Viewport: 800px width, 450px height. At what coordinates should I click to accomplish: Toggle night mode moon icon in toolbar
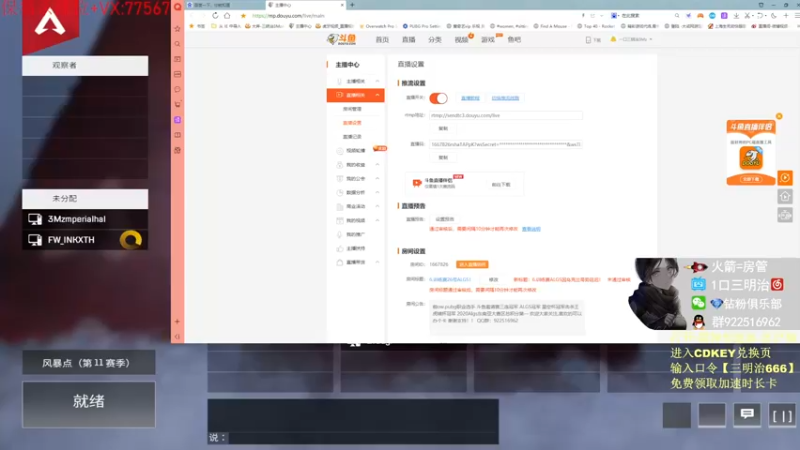(x=773, y=16)
